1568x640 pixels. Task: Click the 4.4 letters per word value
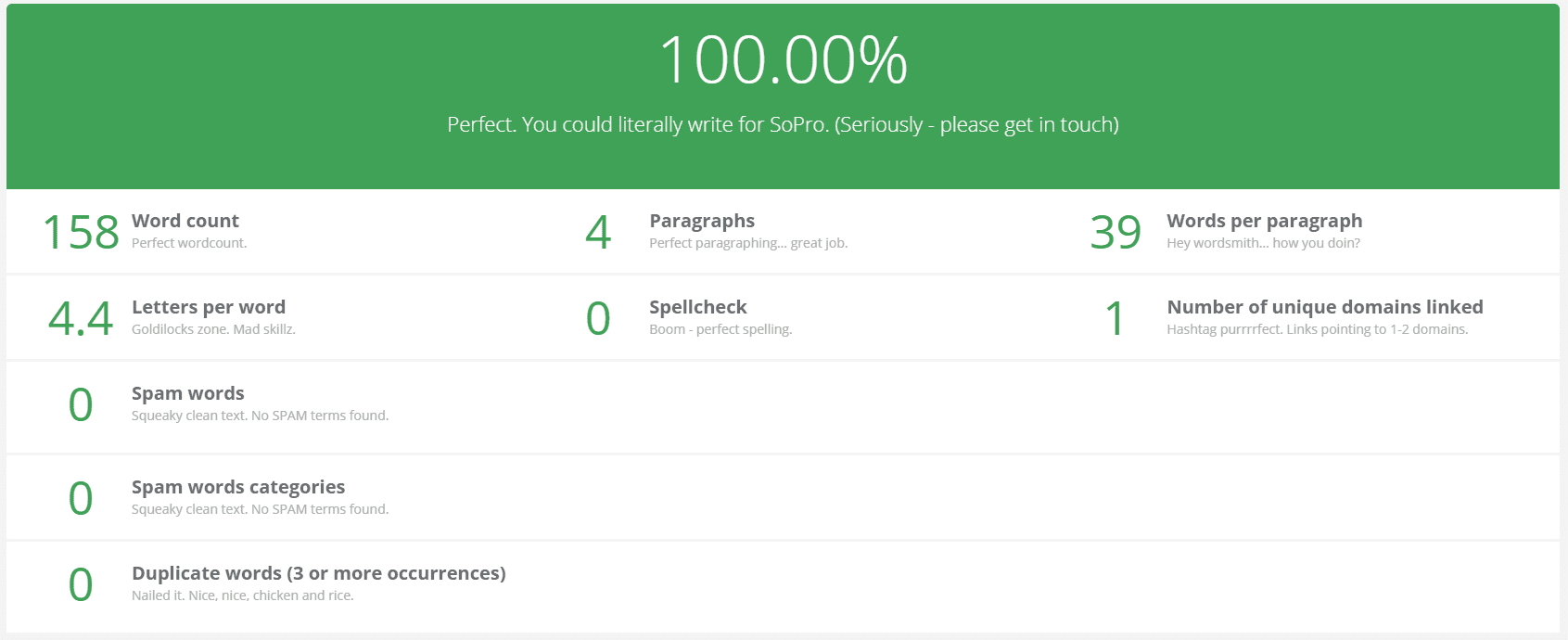81,319
